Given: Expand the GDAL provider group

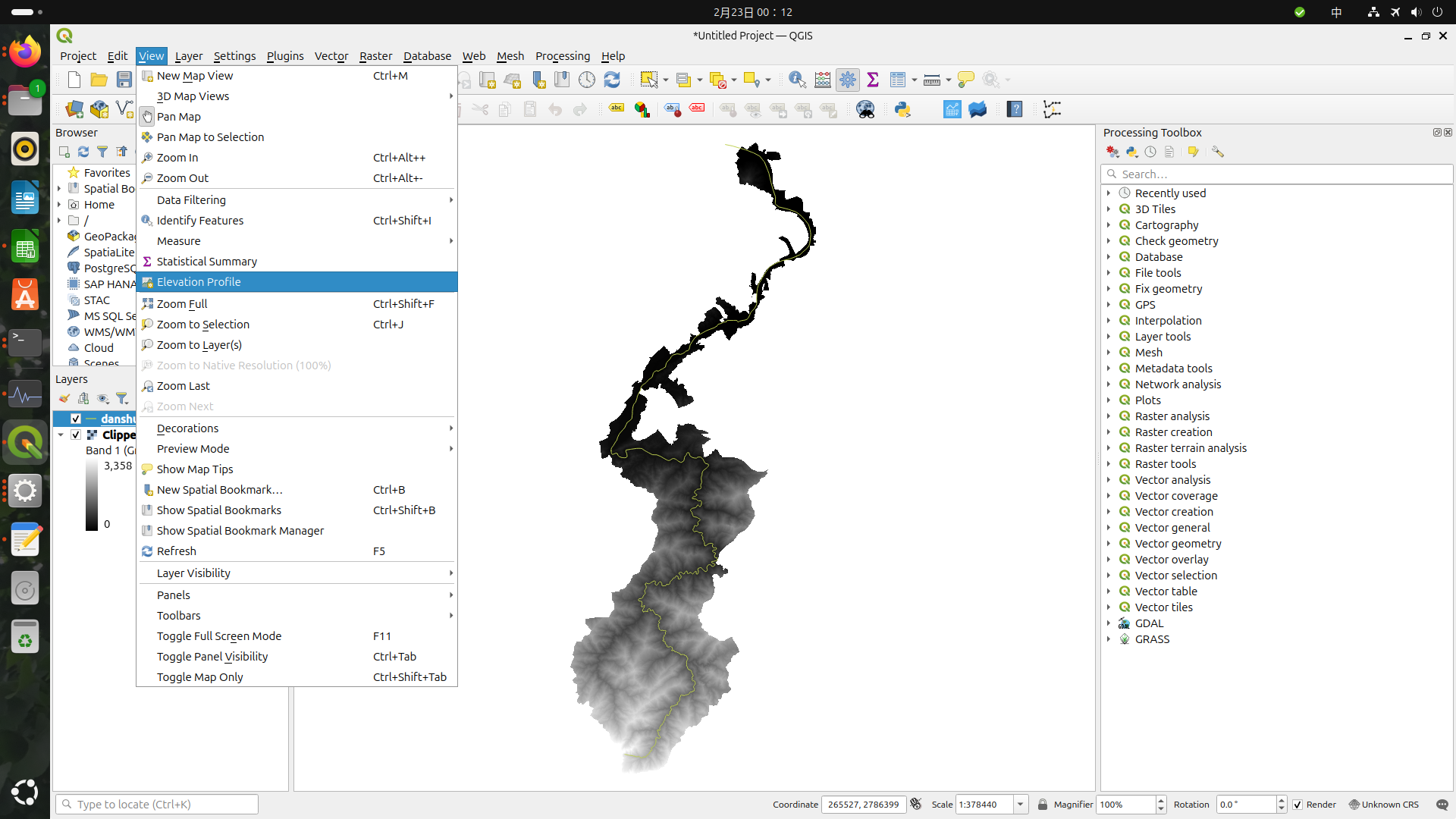Looking at the screenshot, I should pos(1109,623).
